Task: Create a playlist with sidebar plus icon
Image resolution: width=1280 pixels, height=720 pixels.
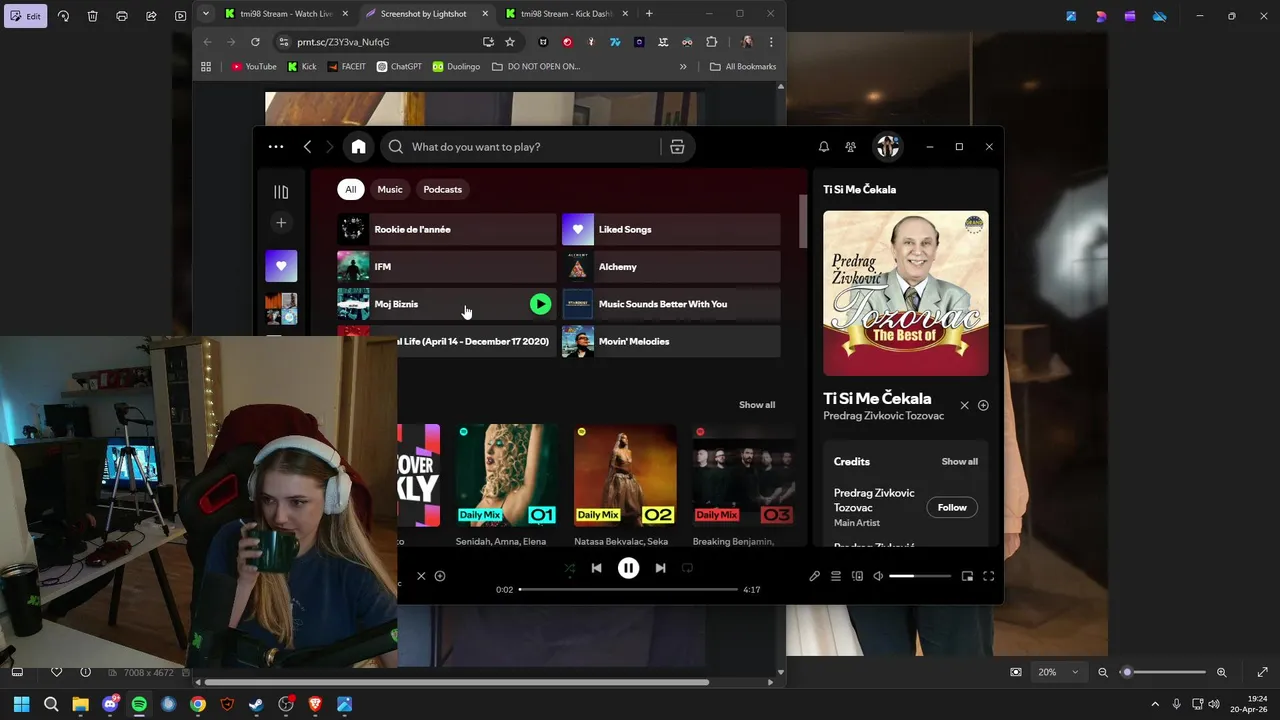Action: [x=281, y=223]
